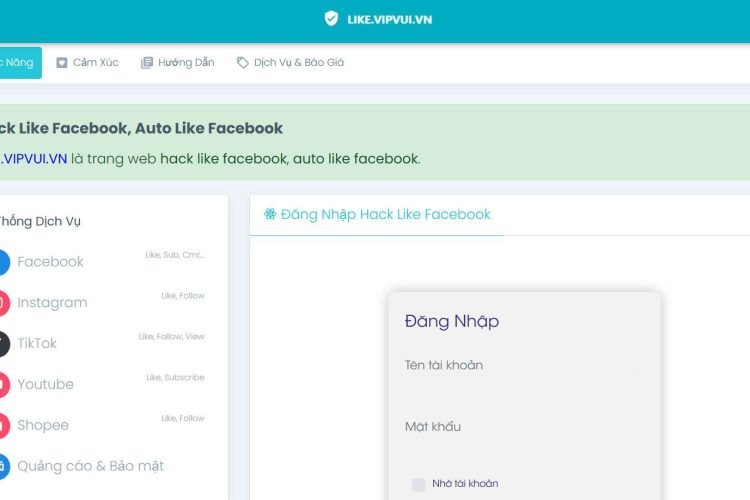Viewport: 750px width, 500px height.
Task: Follow the VIPVUI.VN link in green banner
Action: click(x=34, y=158)
